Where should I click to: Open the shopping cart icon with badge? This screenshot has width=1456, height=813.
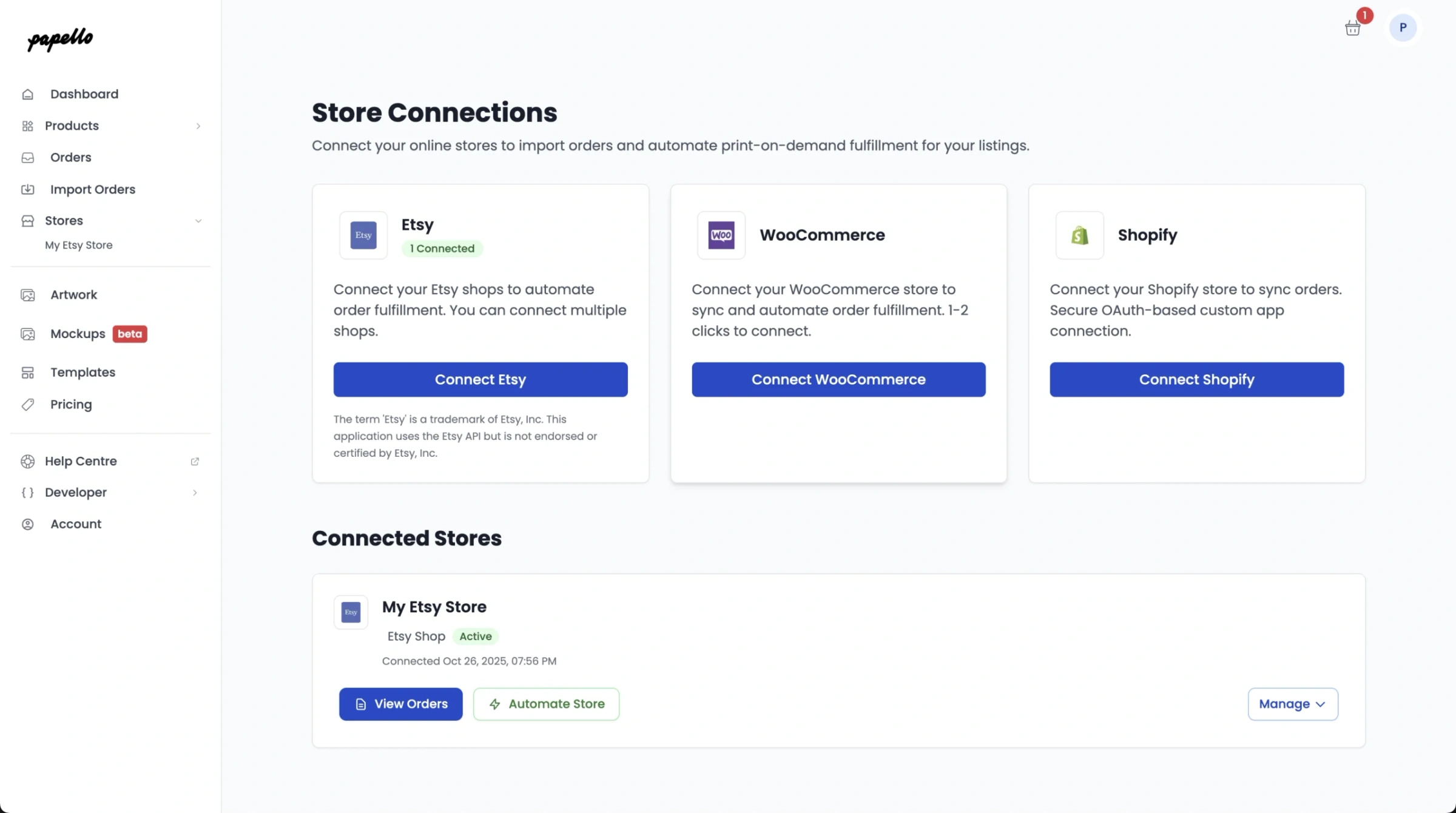pyautogui.click(x=1352, y=28)
